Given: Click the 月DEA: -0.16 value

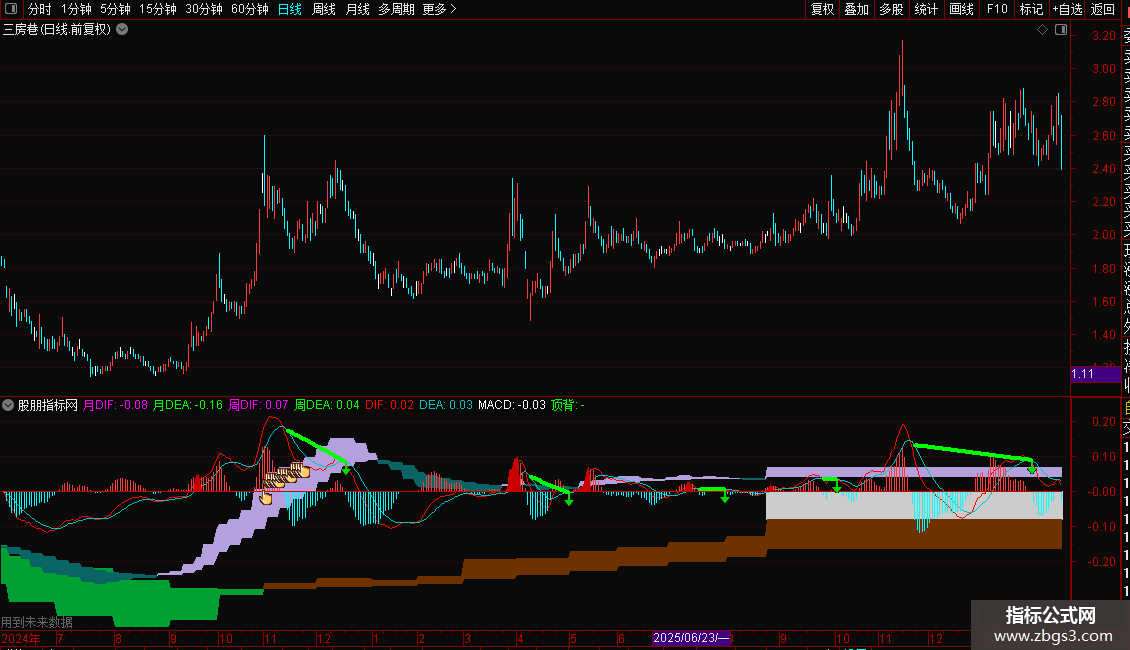Looking at the screenshot, I should click(x=187, y=405).
